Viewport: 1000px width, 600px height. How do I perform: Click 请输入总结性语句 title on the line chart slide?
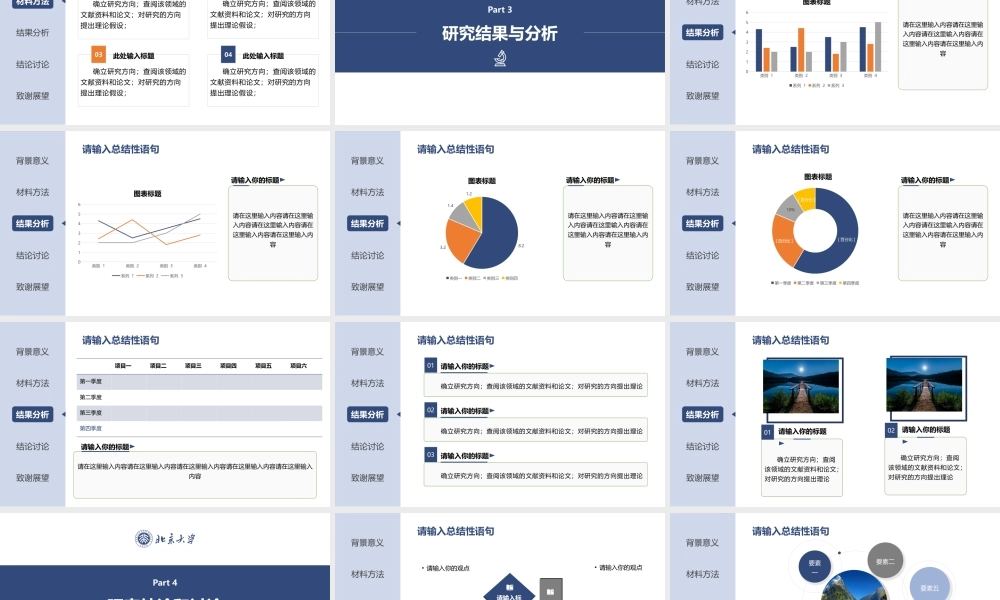pyautogui.click(x=121, y=149)
